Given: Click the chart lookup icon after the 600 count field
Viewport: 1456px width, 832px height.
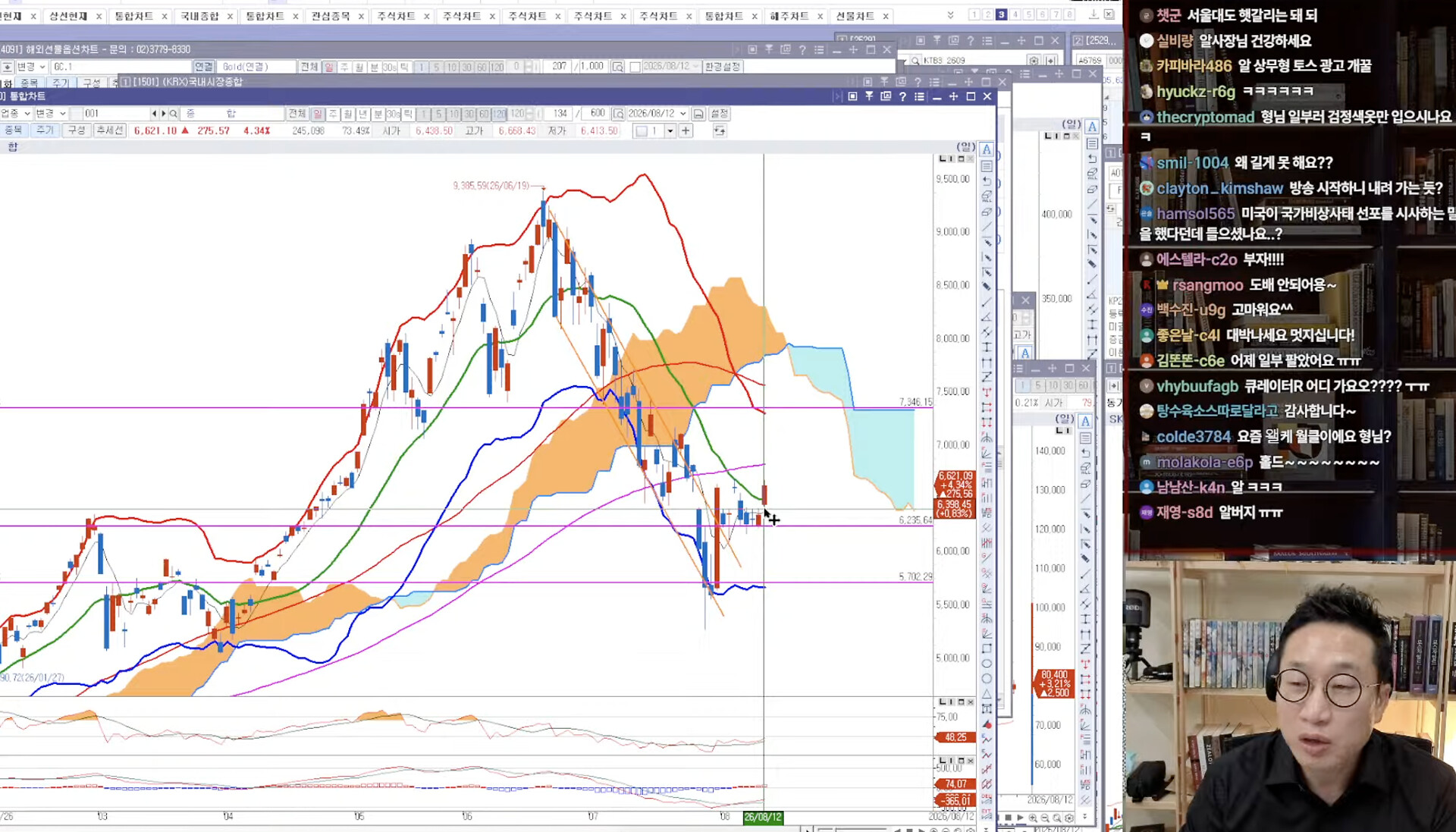Looking at the screenshot, I should pyautogui.click(x=619, y=114).
